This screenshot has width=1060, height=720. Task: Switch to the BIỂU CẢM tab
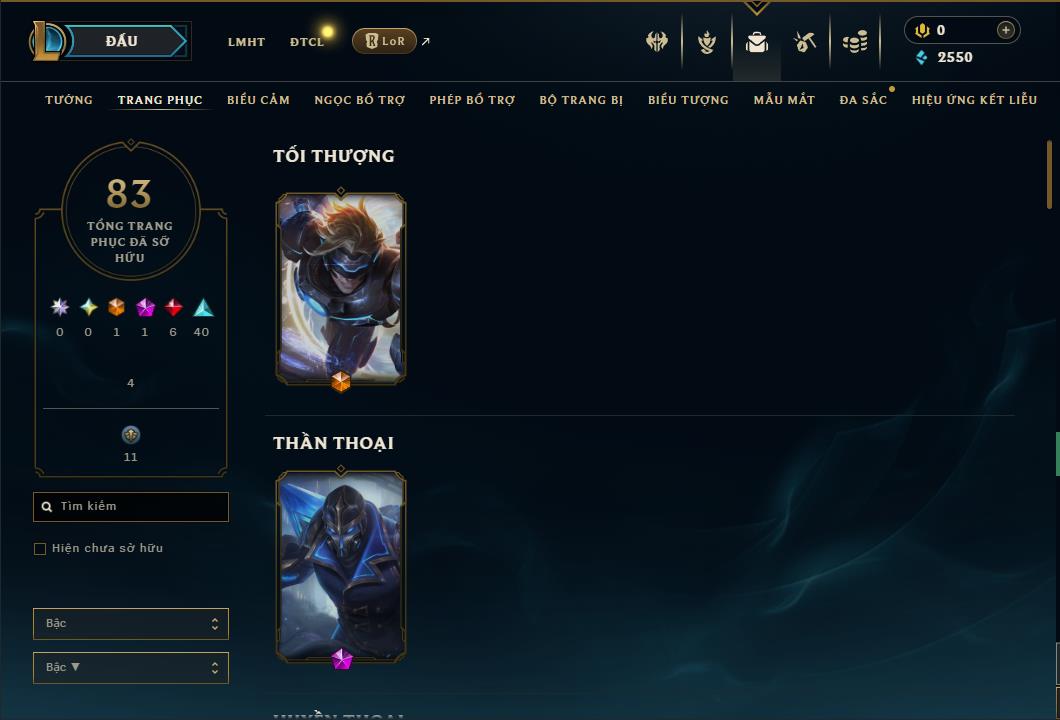point(258,100)
